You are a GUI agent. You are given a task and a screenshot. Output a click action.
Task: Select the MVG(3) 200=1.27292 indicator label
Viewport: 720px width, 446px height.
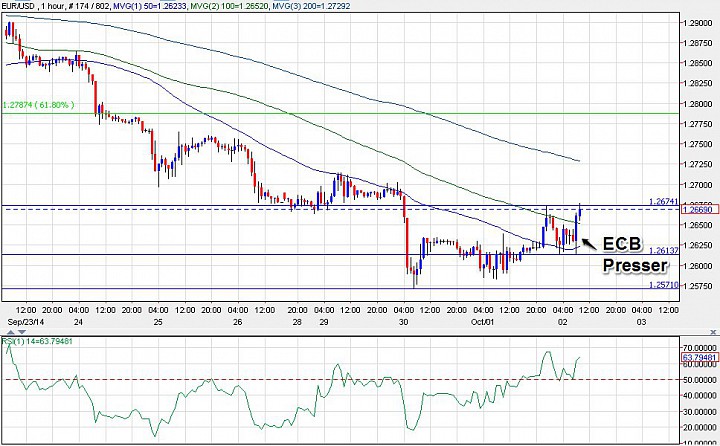[x=311, y=6]
